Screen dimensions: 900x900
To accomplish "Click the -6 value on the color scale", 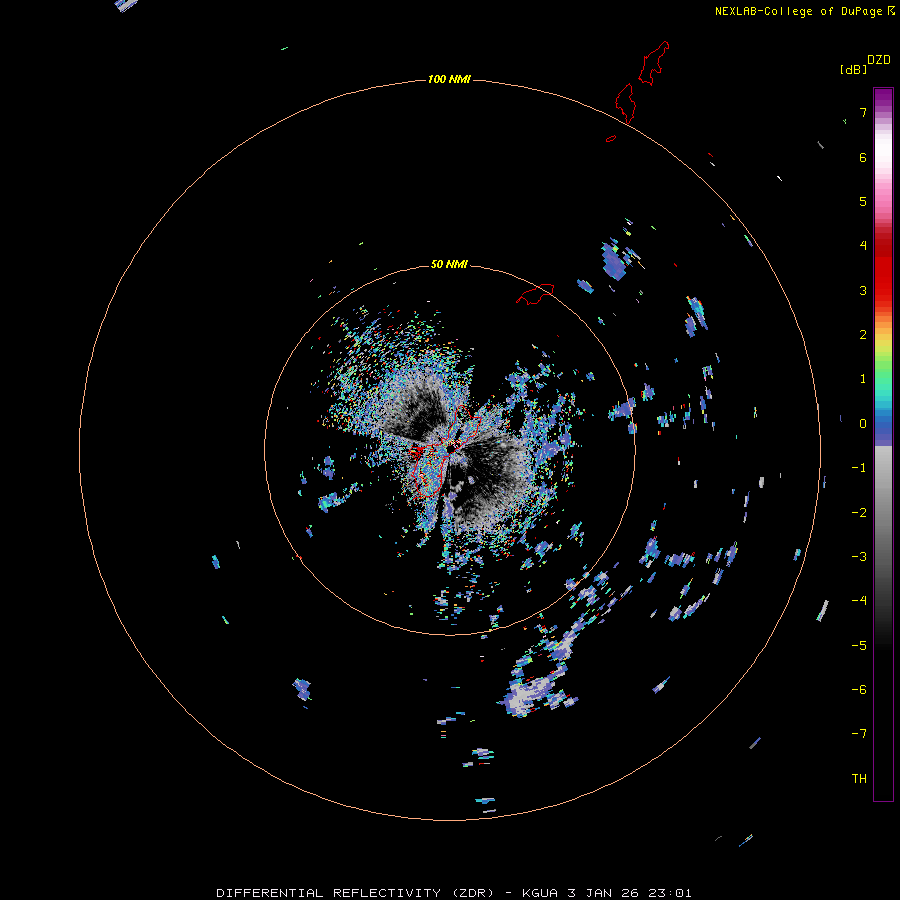I will pyautogui.click(x=859, y=690).
